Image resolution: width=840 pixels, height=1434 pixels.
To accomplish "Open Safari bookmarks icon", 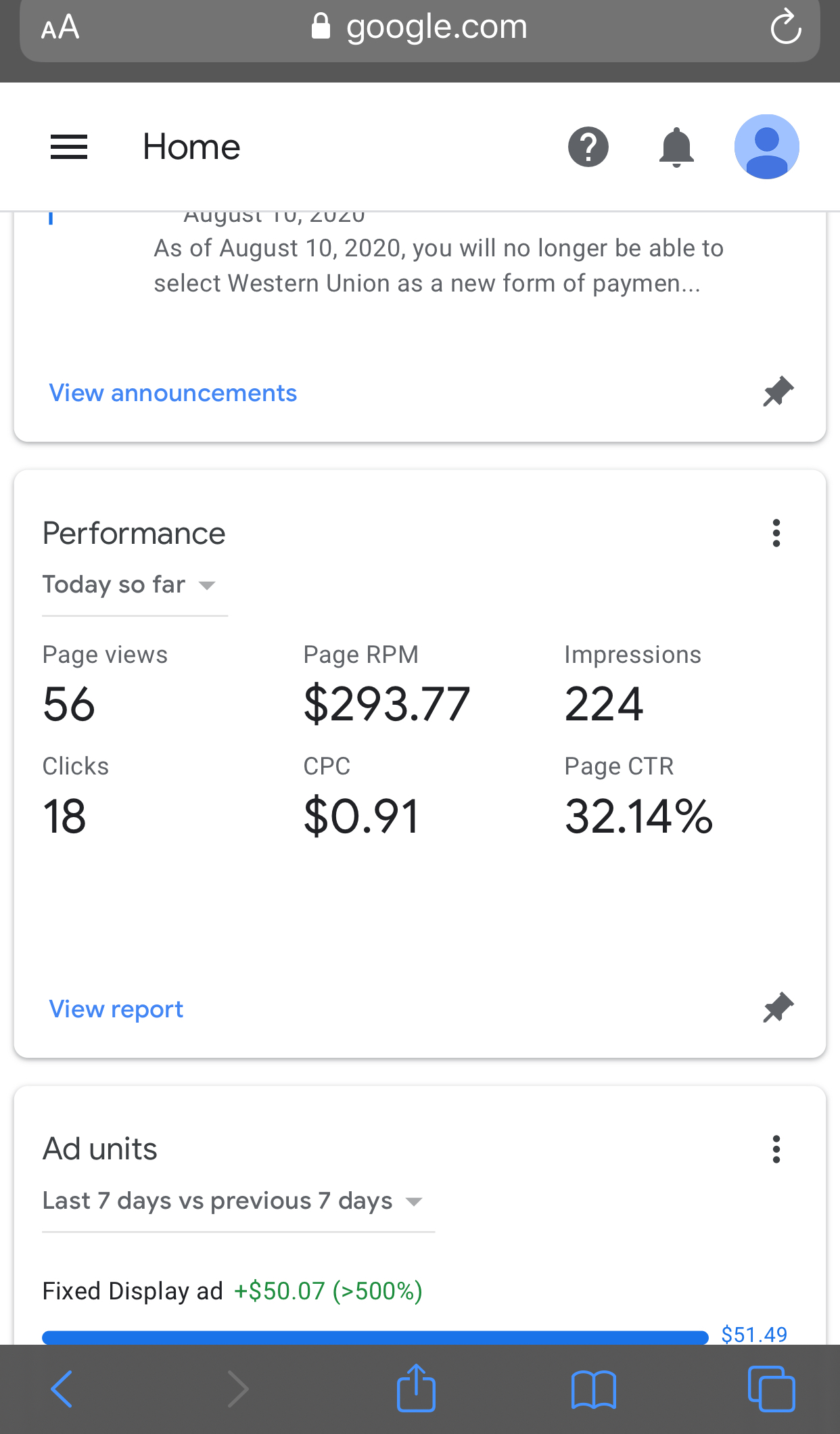I will pos(593,1389).
